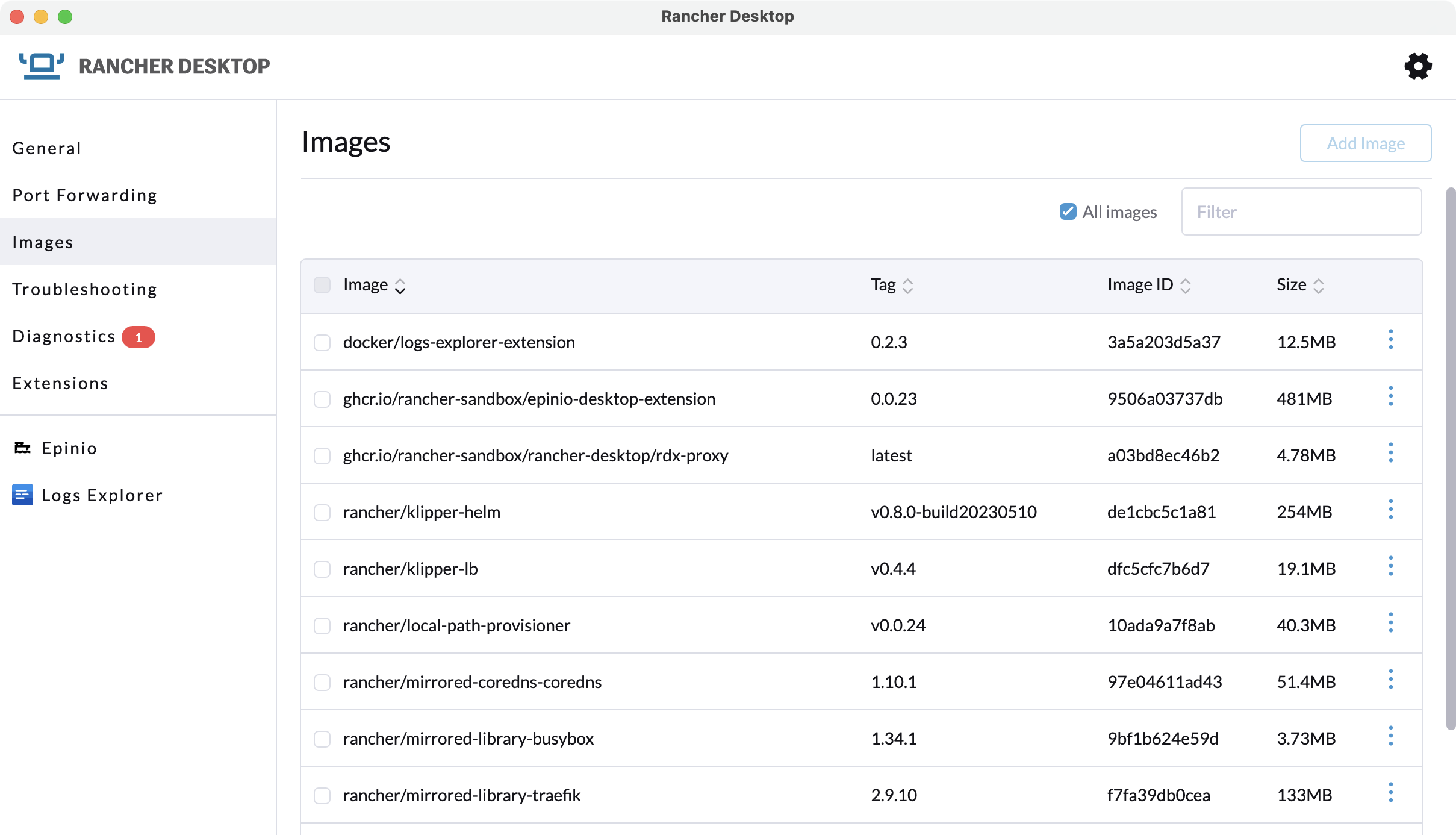Viewport: 1456px width, 835px height.
Task: Sort images by the Image column
Action: [400, 285]
